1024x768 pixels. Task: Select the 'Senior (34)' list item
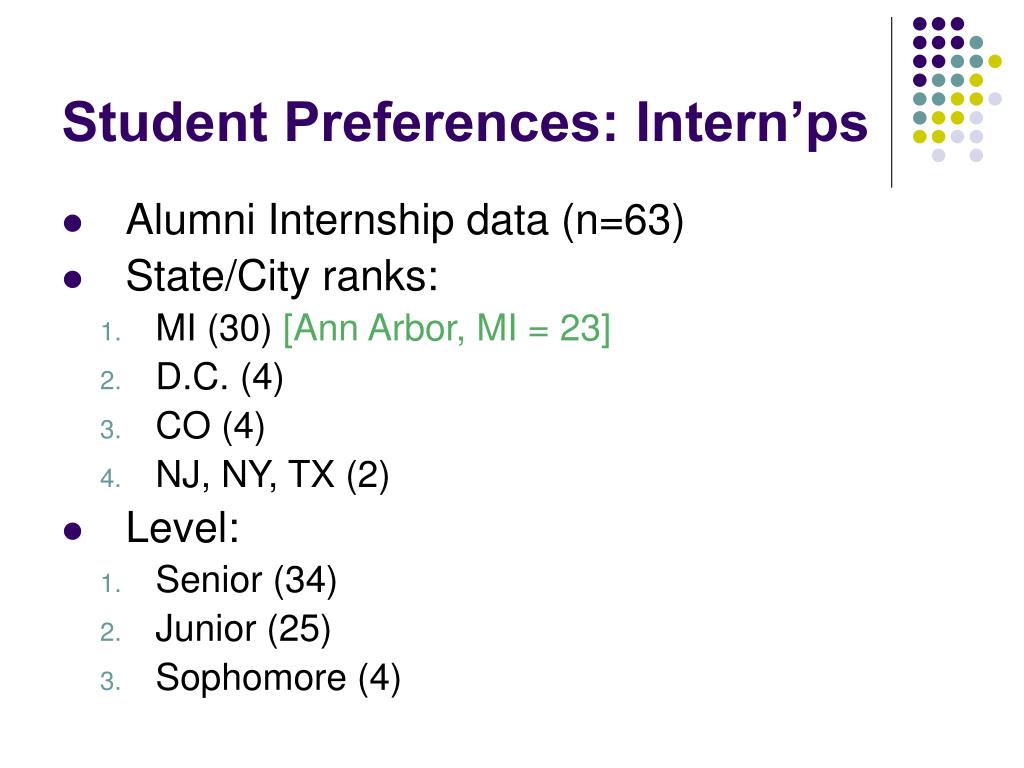tap(246, 581)
